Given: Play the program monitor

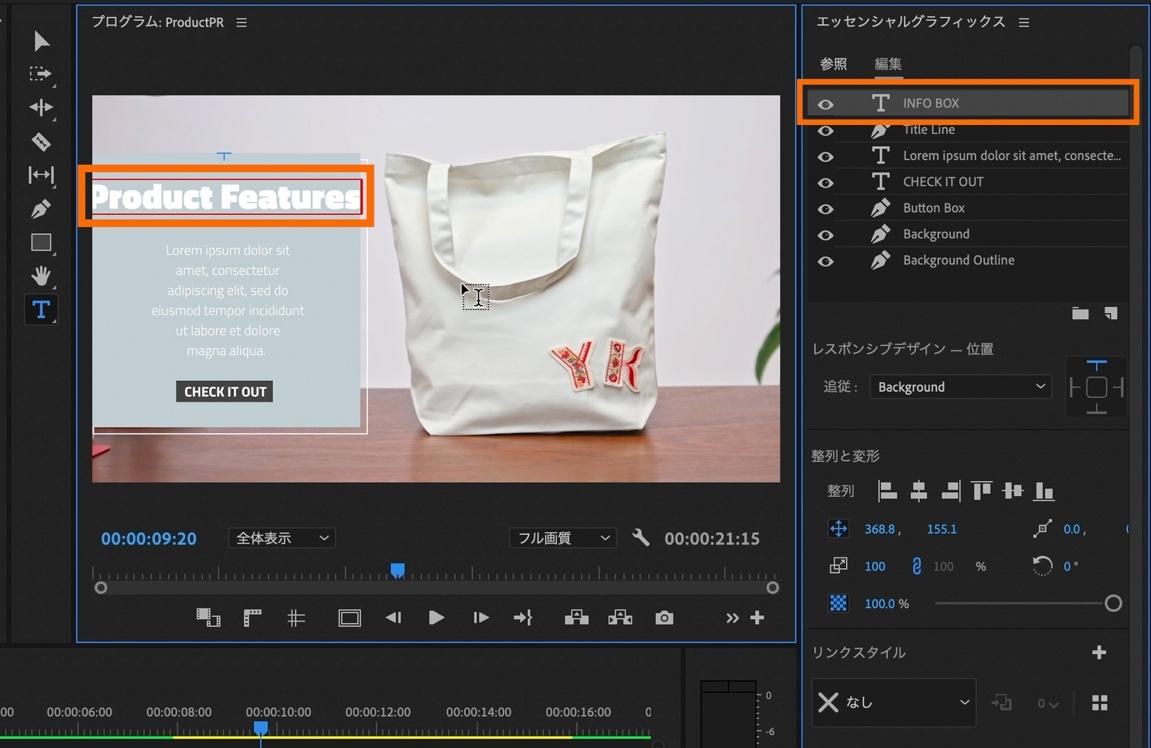Looking at the screenshot, I should [x=436, y=618].
